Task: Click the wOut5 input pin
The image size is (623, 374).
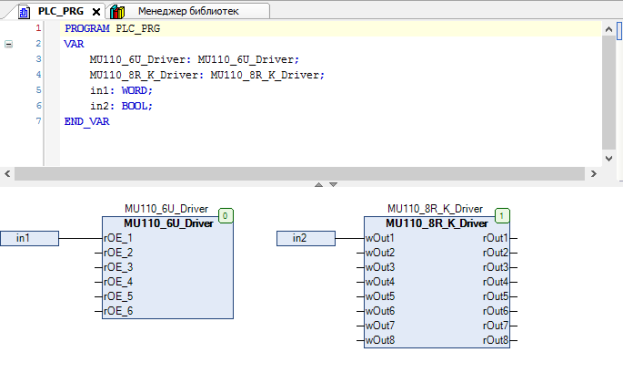Action: [380, 296]
